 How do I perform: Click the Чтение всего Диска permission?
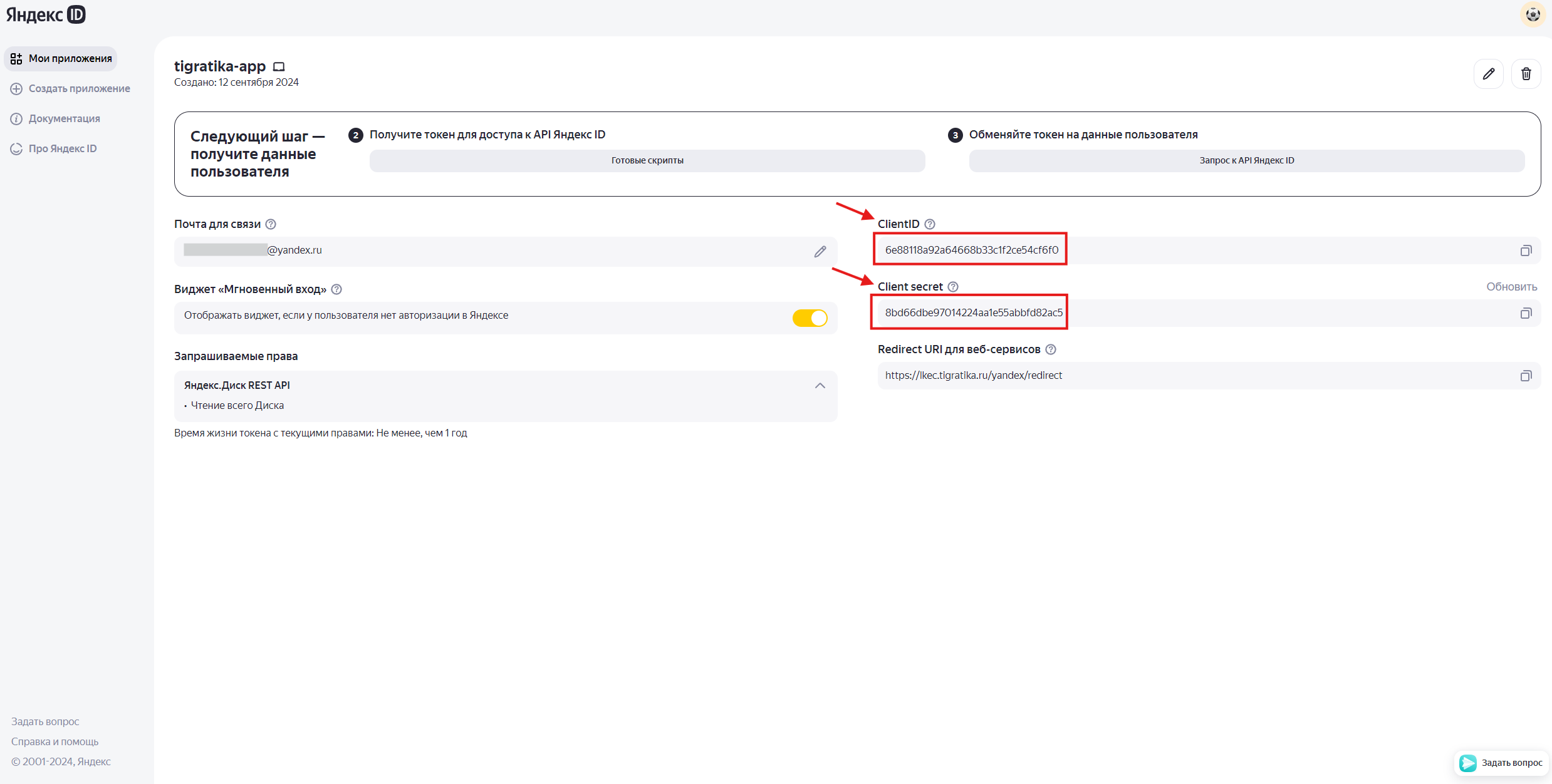tap(237, 405)
